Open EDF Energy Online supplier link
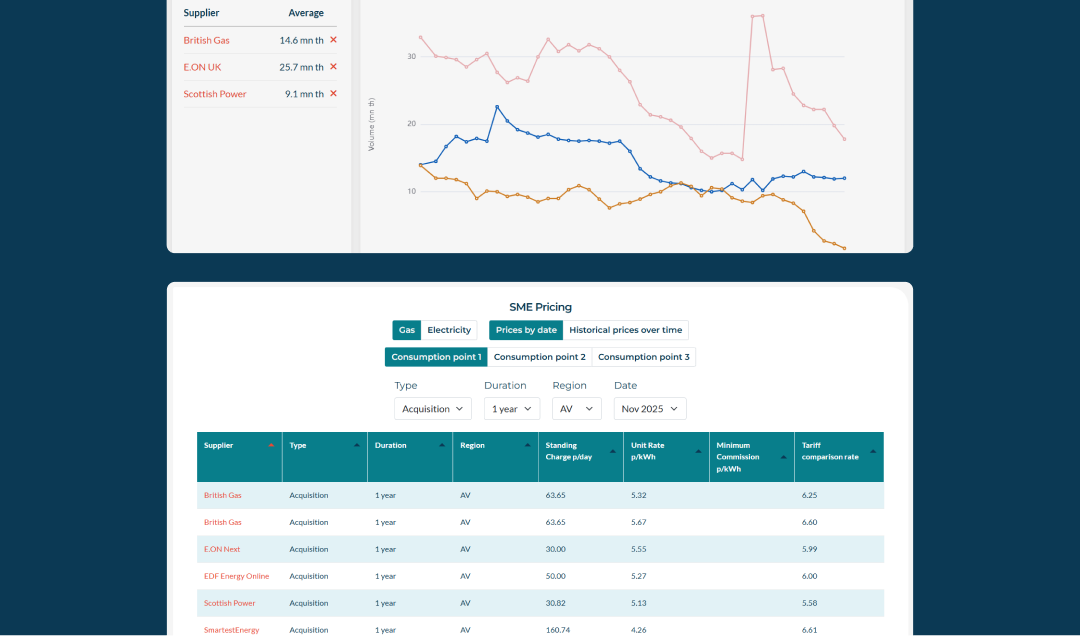This screenshot has height=636, width=1080. (x=236, y=576)
